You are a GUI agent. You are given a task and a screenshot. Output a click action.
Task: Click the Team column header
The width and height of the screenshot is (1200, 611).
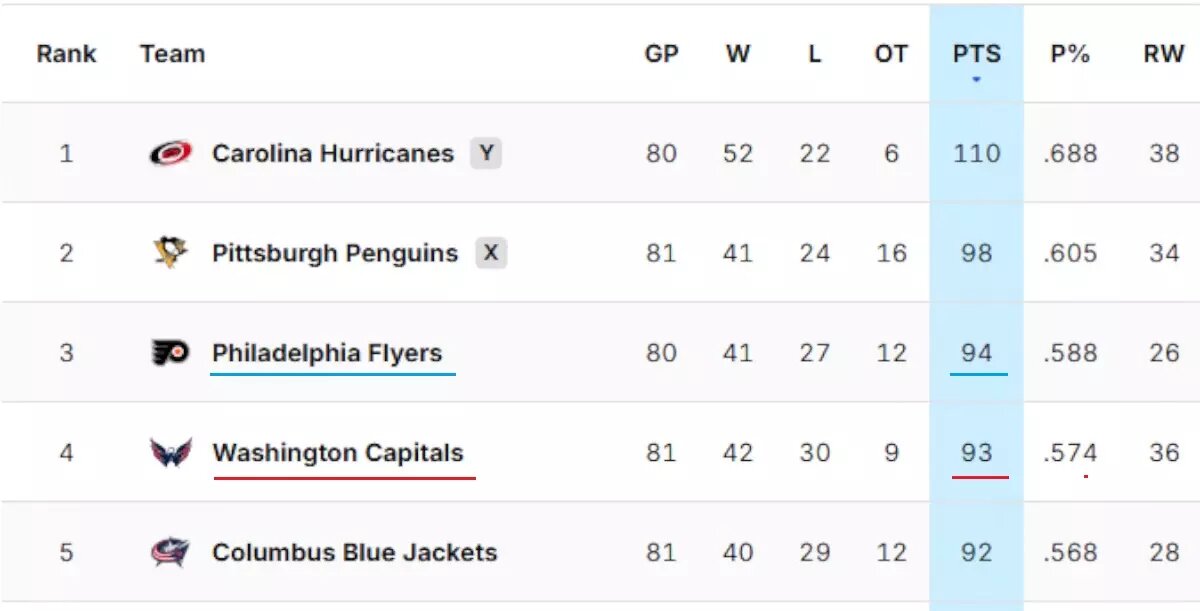172,54
